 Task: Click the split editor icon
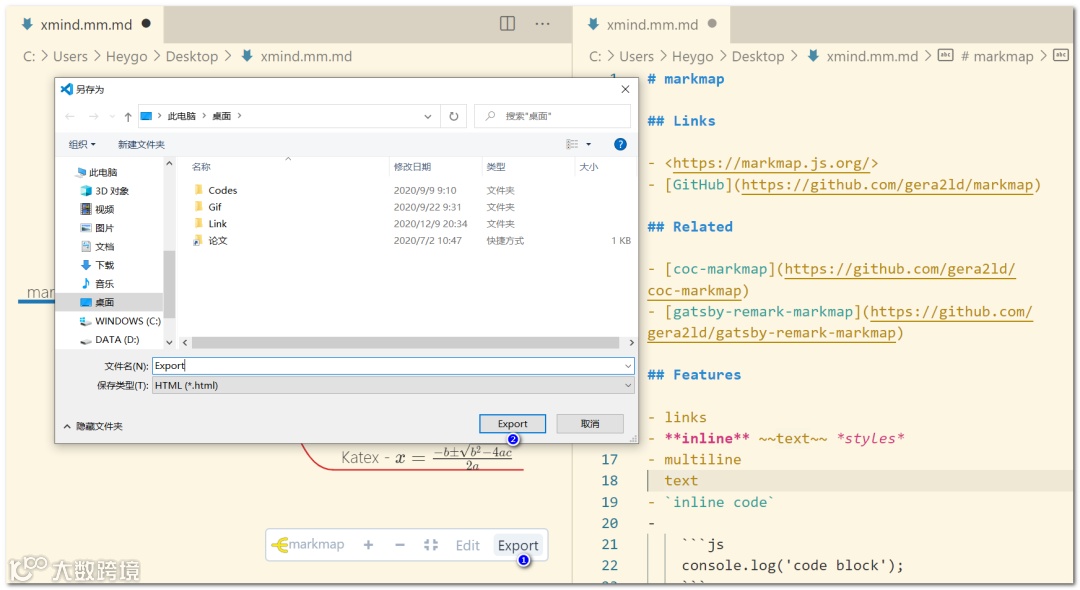point(508,23)
